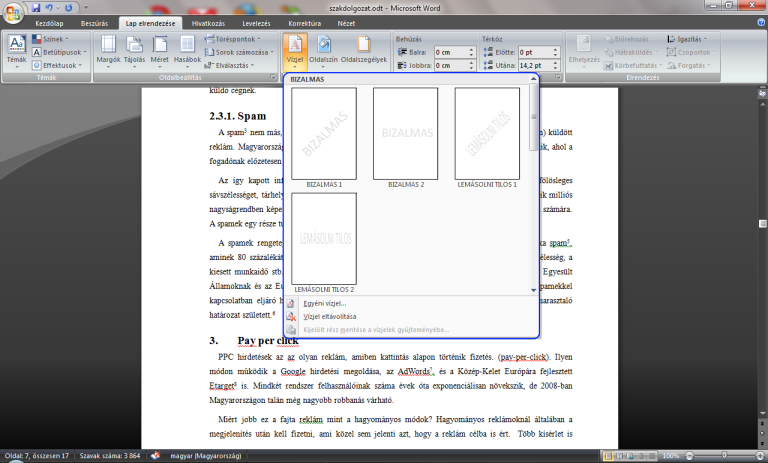
Task: Switch to Kezdőlap tab
Action: (49, 23)
